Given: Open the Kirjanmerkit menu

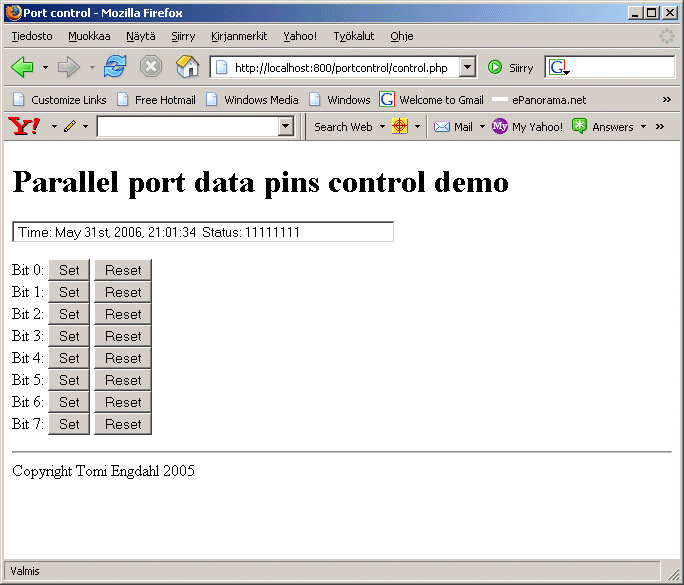Looking at the screenshot, I should [239, 36].
